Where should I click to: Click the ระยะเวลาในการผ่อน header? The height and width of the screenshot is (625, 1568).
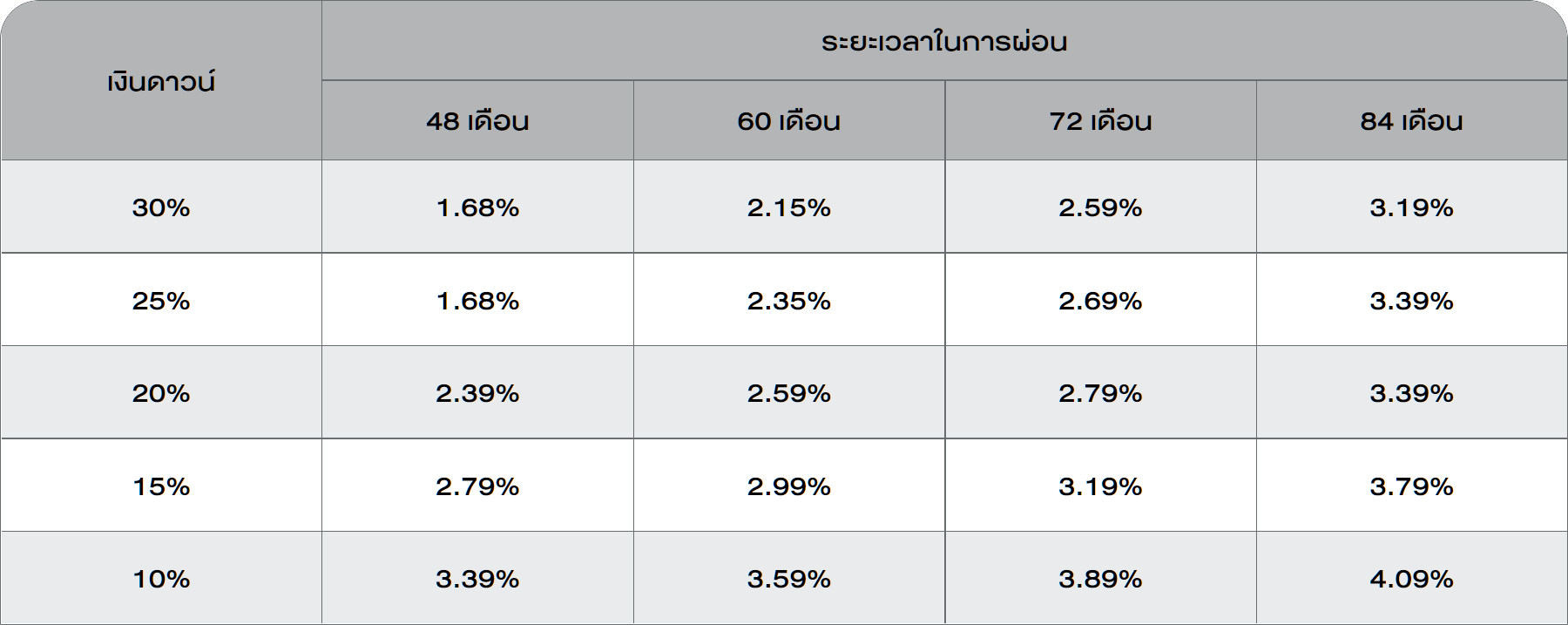tap(943, 42)
